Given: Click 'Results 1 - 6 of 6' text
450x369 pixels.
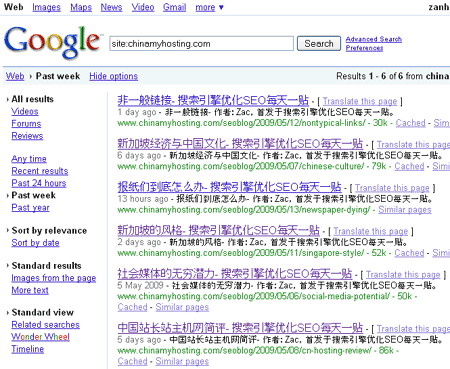Looking at the screenshot, I should pyautogui.click(x=369, y=76).
